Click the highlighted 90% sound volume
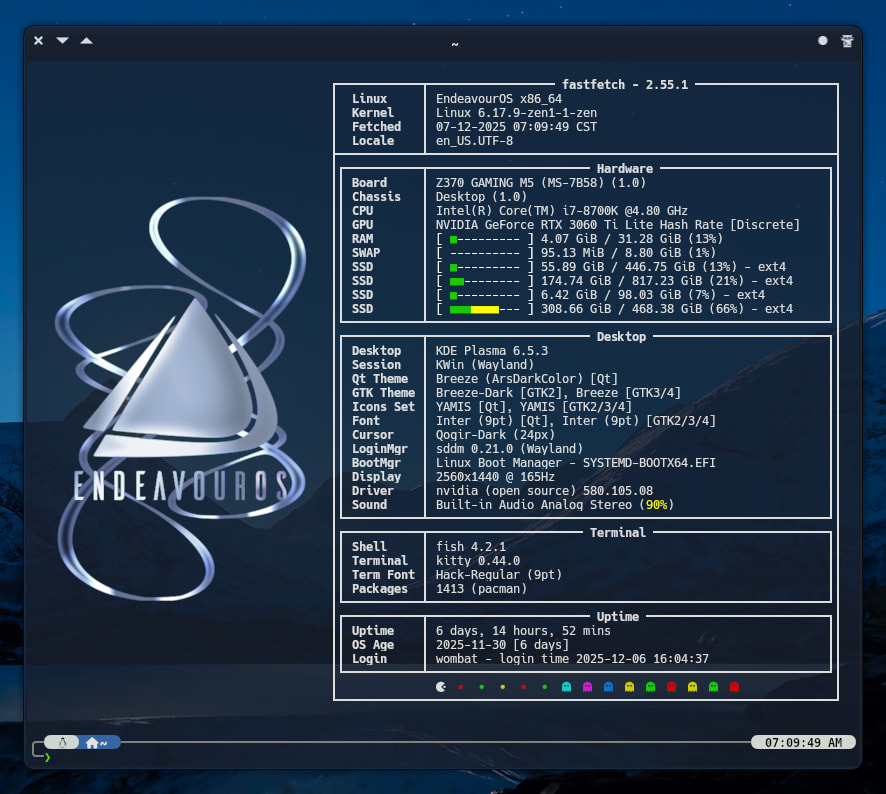886x794 pixels. coord(656,505)
